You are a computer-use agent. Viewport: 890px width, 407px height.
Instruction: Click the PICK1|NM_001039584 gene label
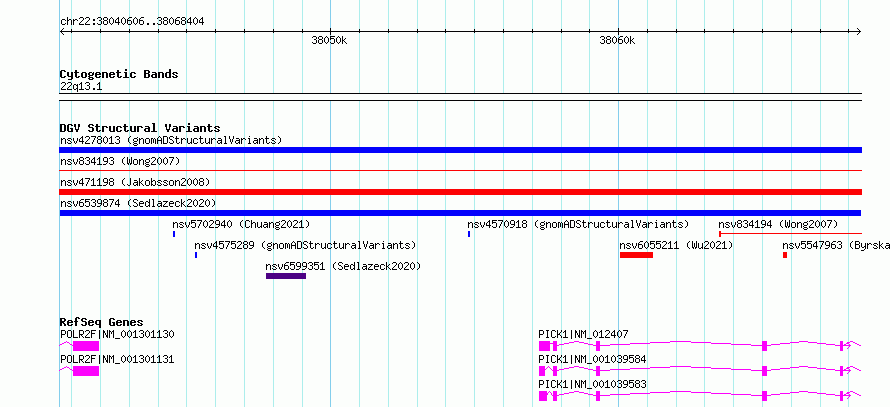[x=592, y=359]
